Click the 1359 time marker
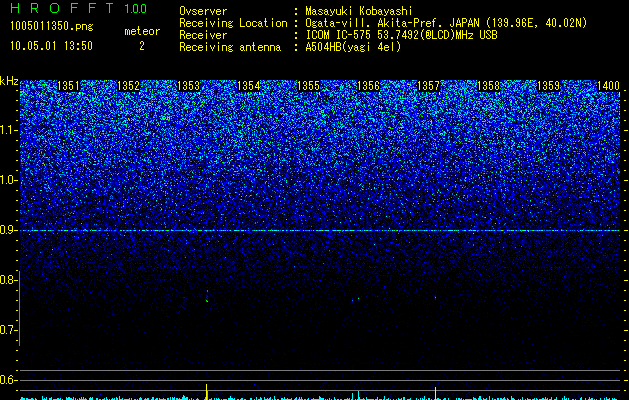The height and width of the screenshot is (400, 629). [x=548, y=86]
